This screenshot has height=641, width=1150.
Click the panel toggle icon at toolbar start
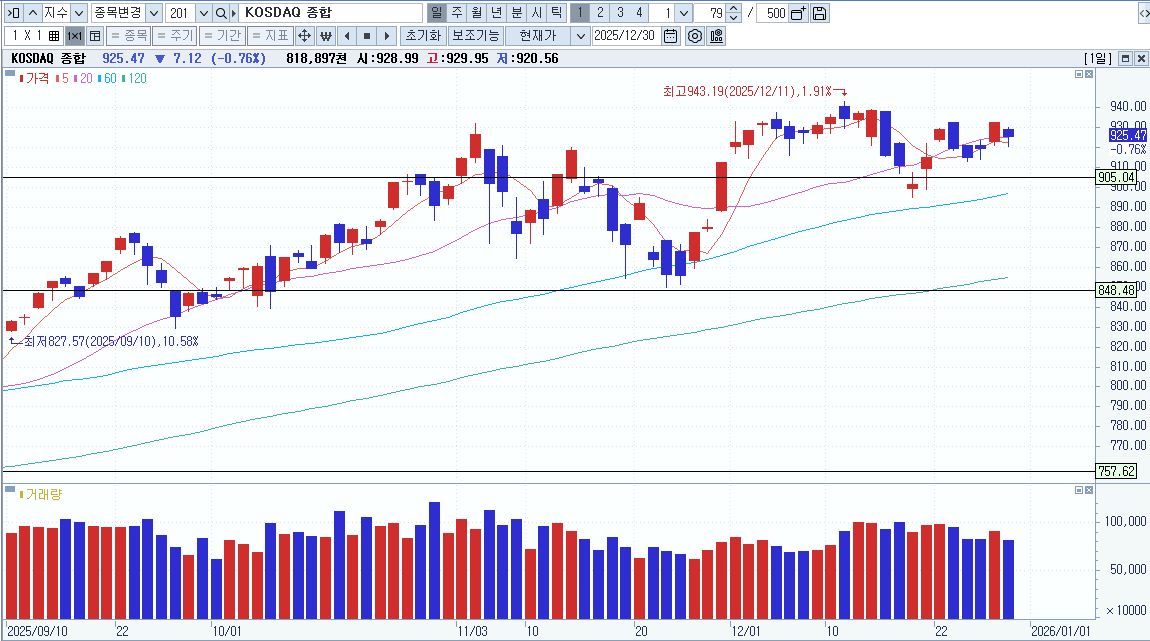tap(13, 13)
